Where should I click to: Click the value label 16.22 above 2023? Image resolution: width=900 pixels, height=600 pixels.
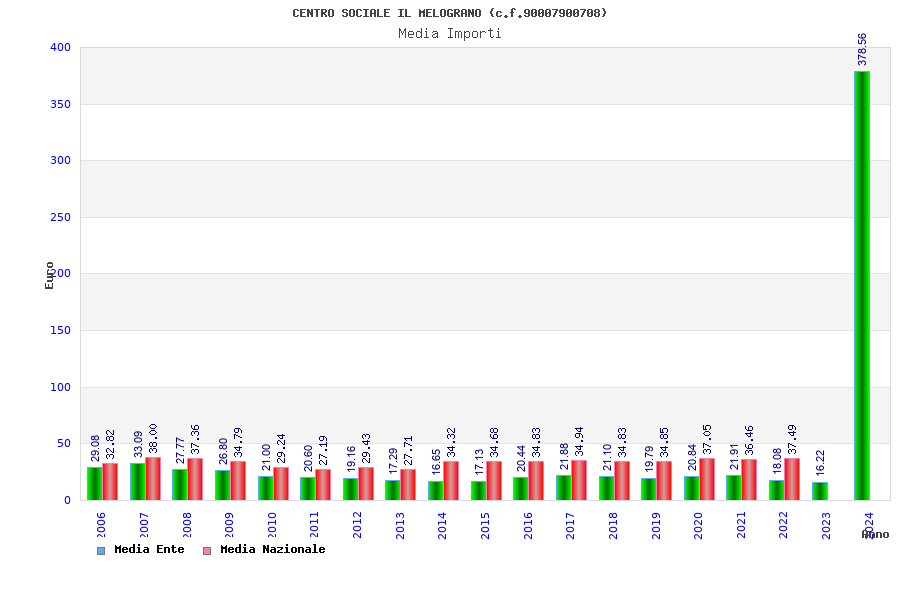820,462
